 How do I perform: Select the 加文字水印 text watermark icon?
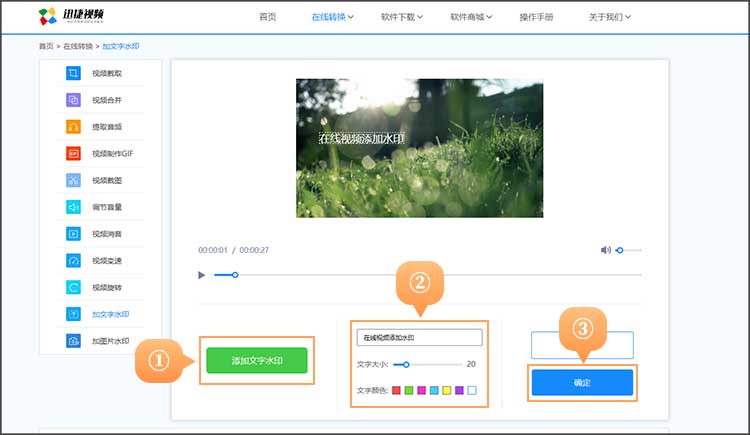(x=73, y=314)
